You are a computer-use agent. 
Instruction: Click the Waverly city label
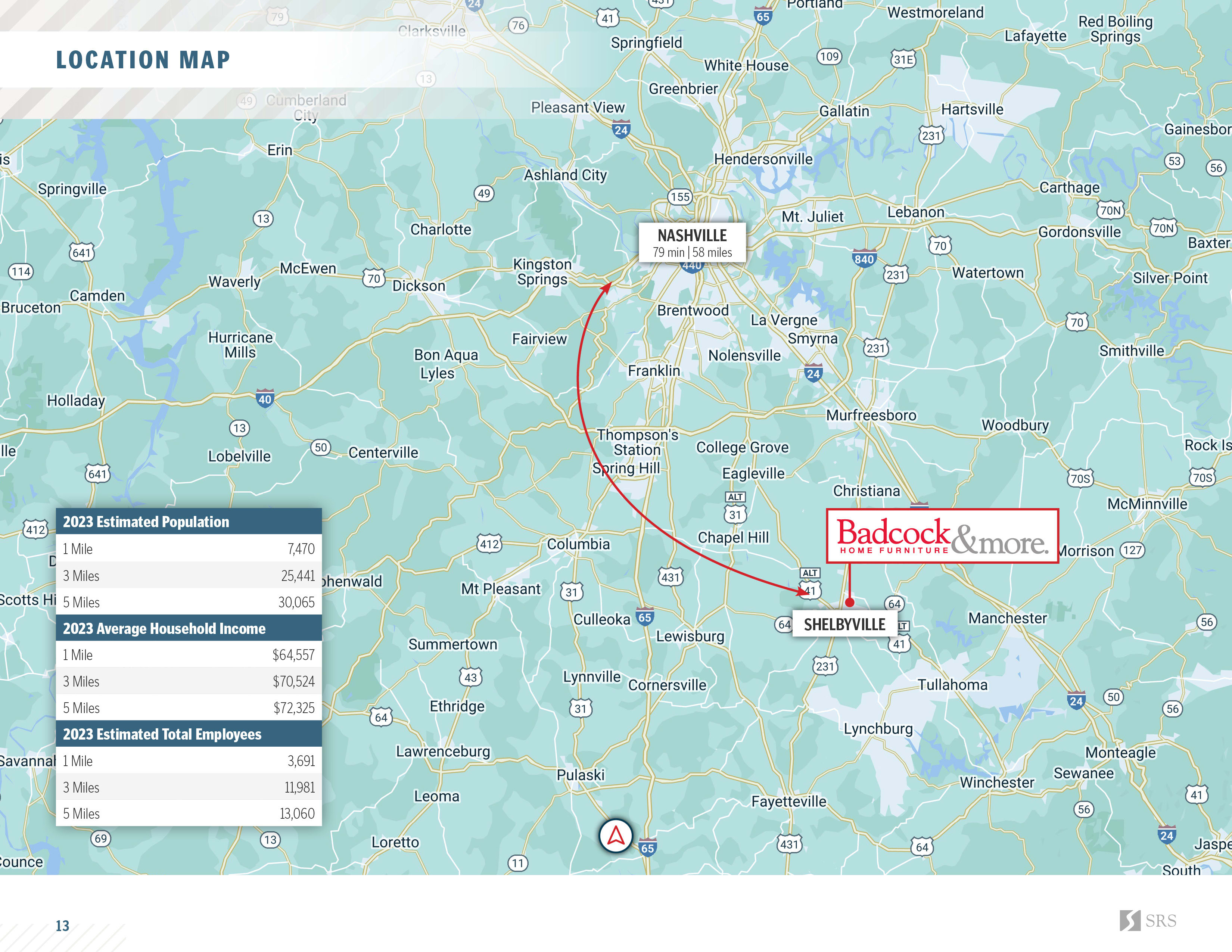[234, 282]
